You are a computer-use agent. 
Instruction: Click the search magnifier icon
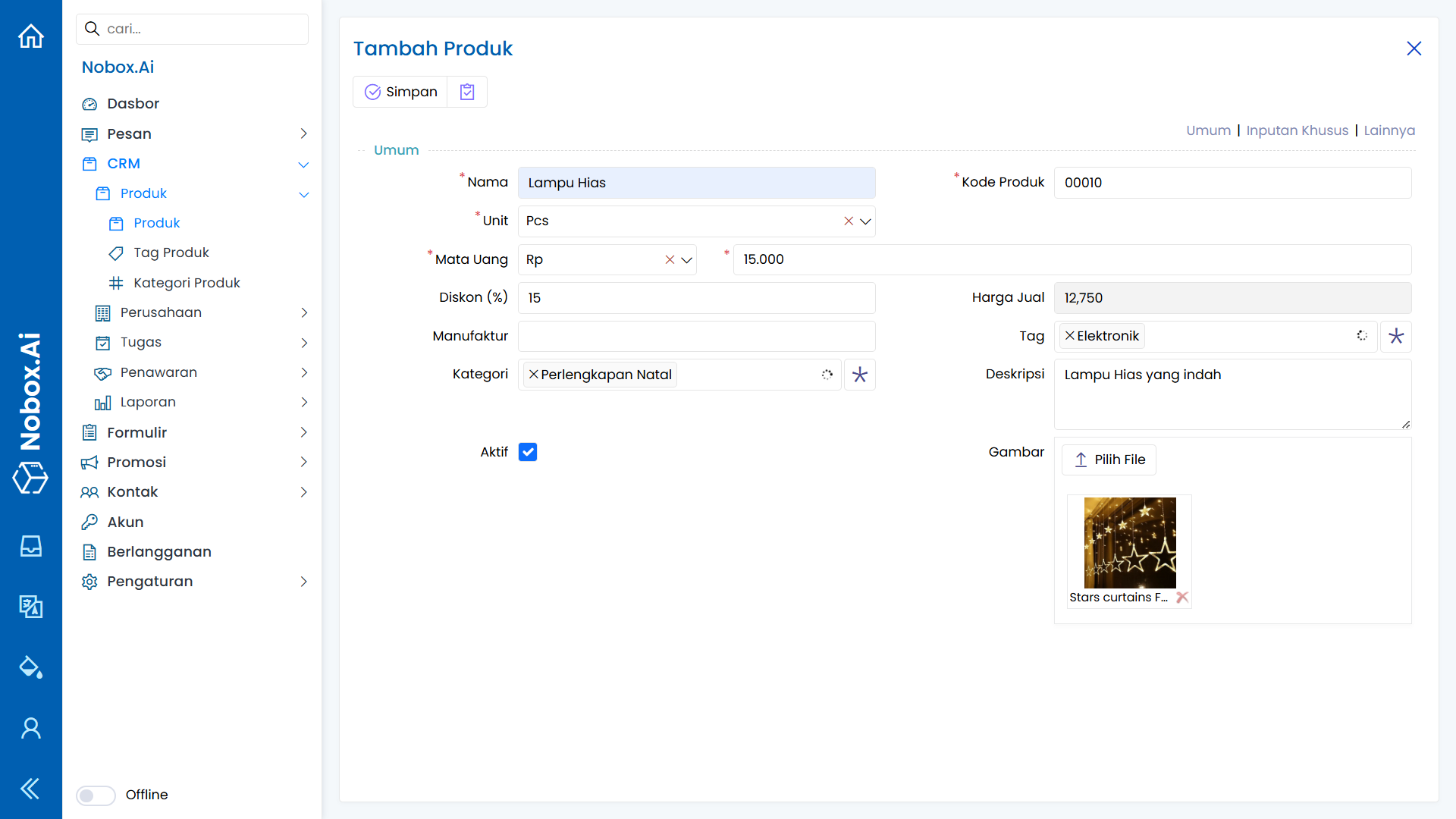(92, 29)
